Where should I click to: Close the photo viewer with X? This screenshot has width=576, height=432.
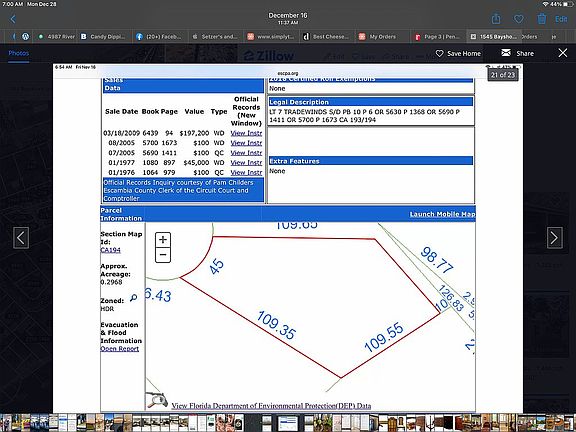[562, 53]
